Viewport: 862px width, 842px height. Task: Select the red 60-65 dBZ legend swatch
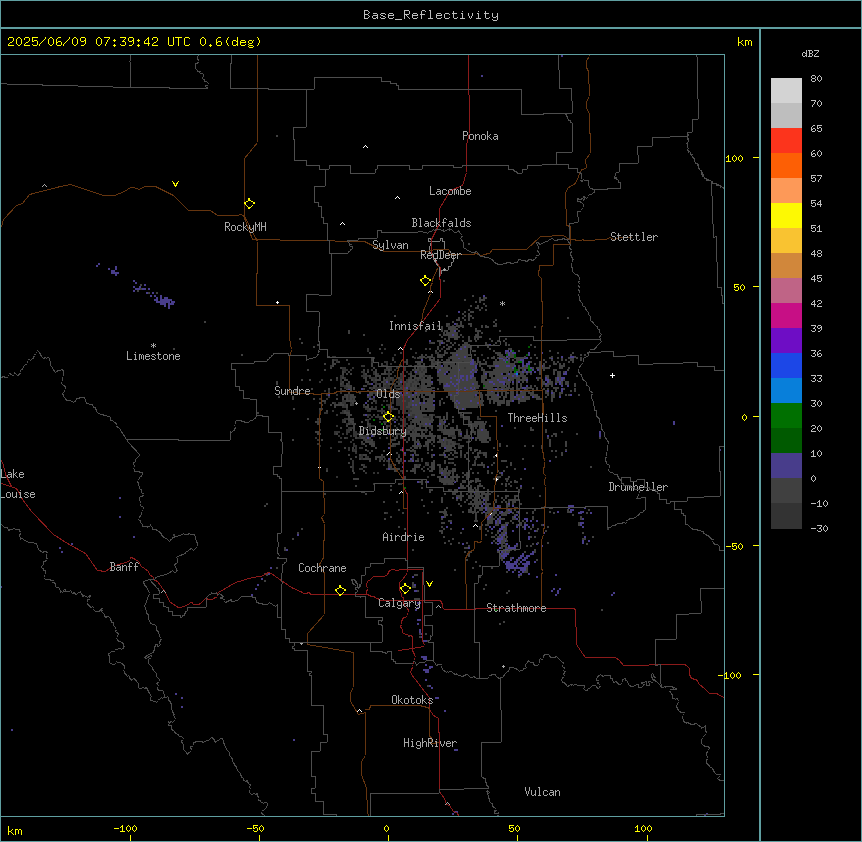[x=786, y=141]
